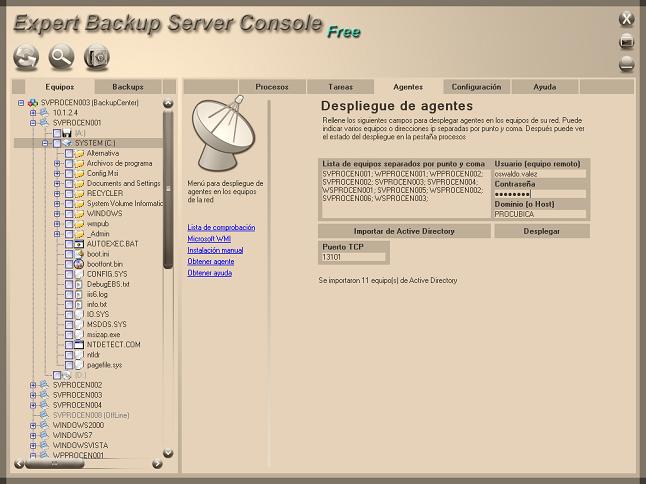Viewport: 646px width, 484px height.
Task: Click the SVPROCEN002 computer icon
Action: tap(44, 385)
